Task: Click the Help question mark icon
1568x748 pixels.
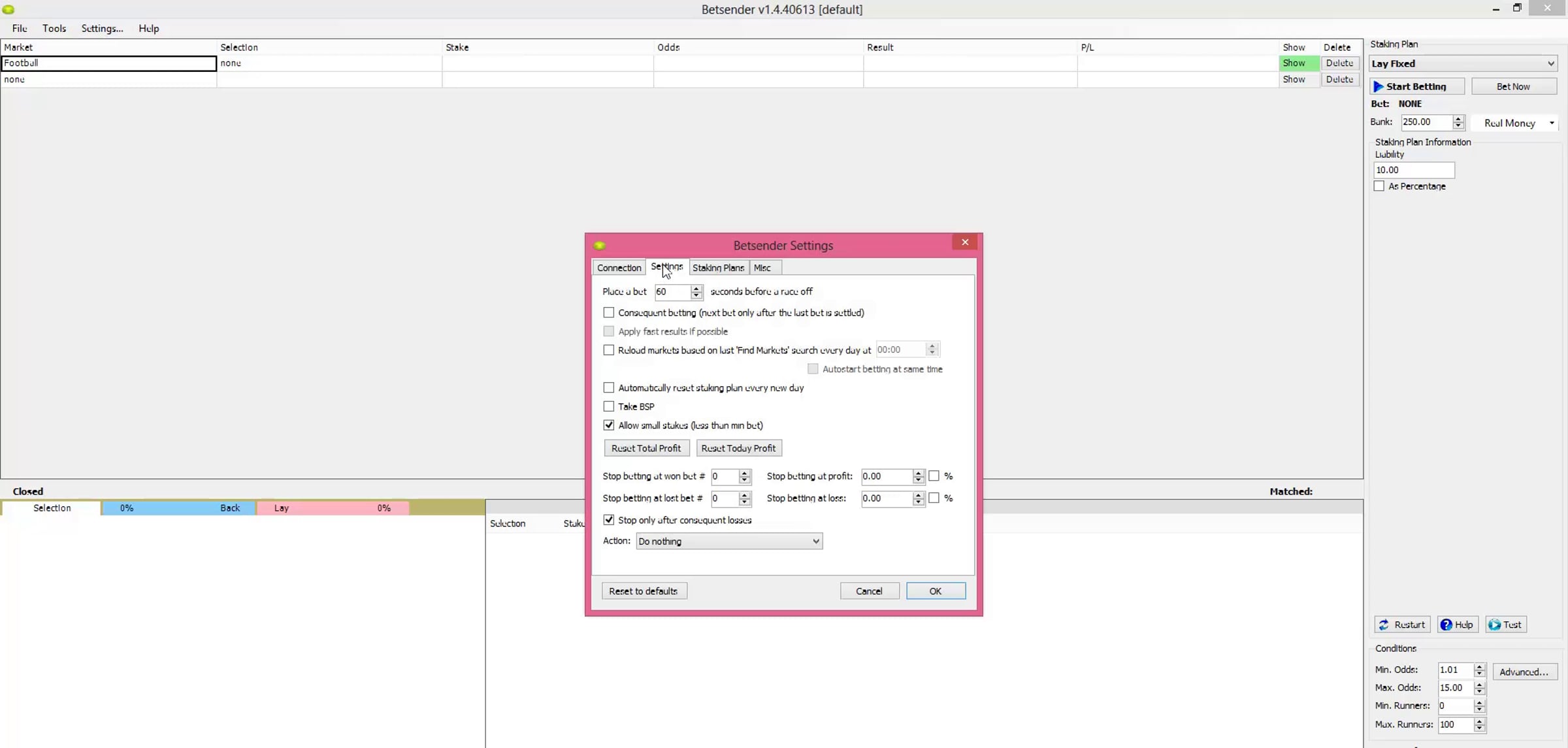Action: click(x=1446, y=625)
